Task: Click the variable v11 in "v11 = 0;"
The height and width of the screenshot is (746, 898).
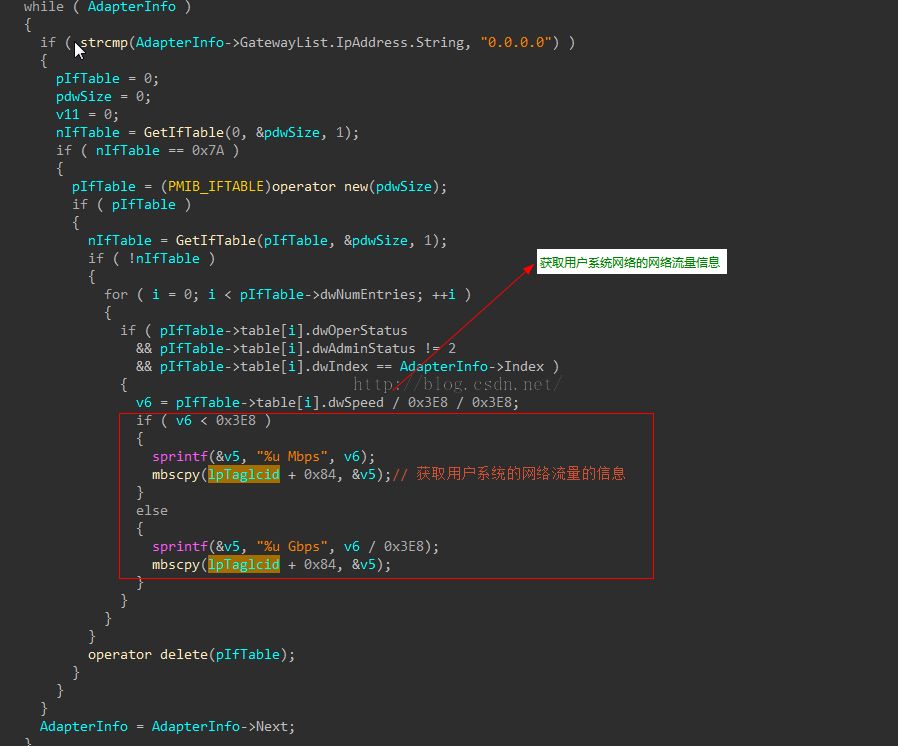Action: [x=67, y=115]
